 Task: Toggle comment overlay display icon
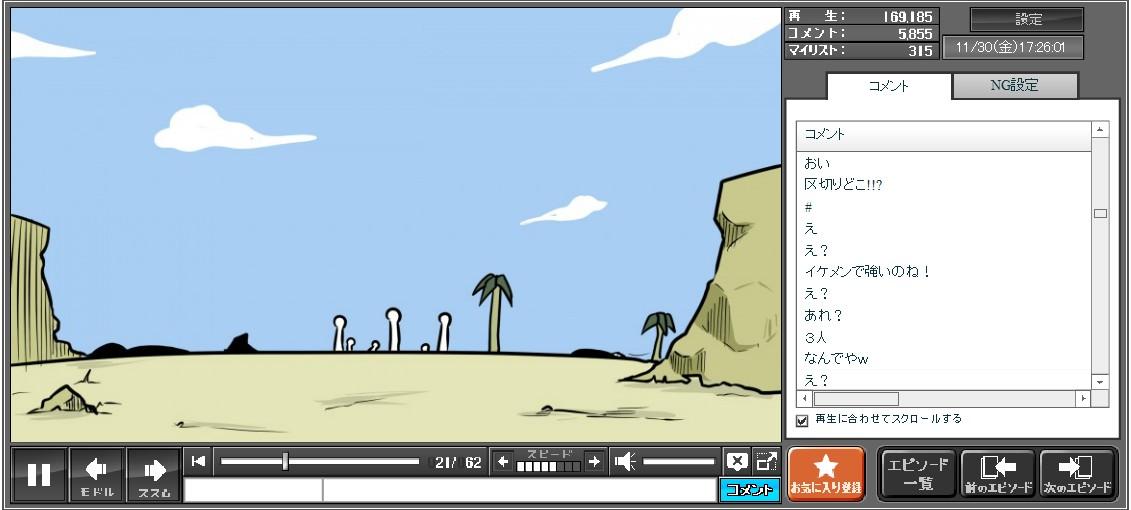[x=737, y=462]
